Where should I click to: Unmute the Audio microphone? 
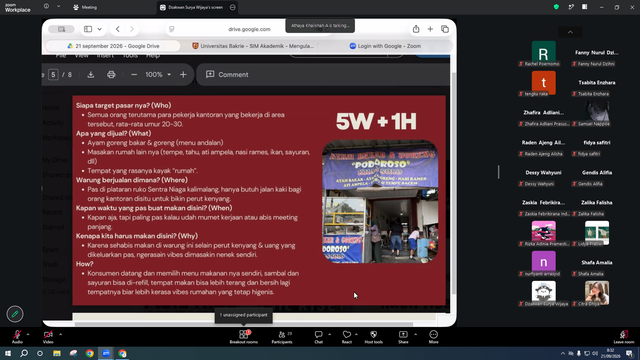[17, 337]
